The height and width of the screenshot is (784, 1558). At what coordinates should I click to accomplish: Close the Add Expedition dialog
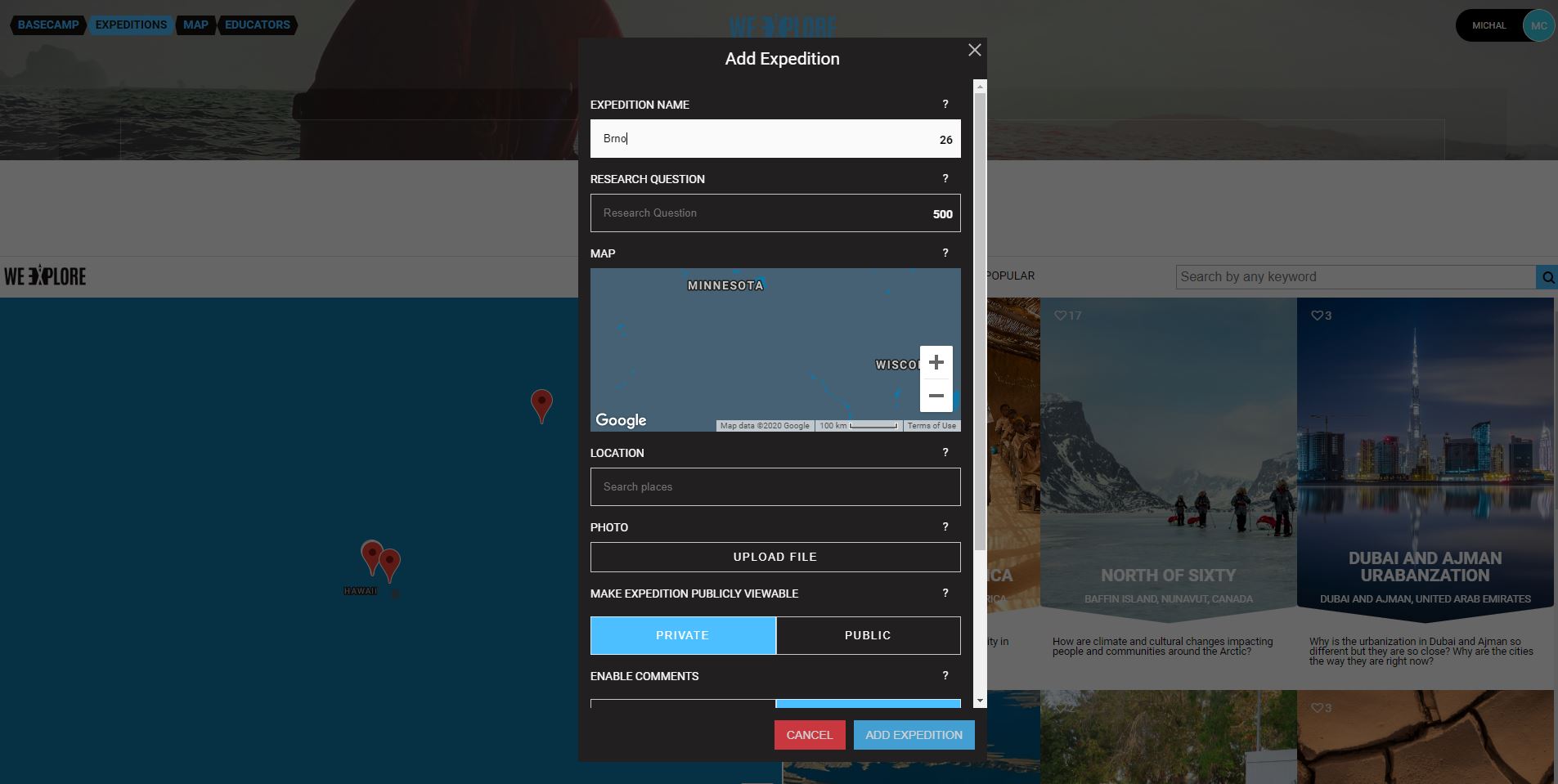[974, 51]
